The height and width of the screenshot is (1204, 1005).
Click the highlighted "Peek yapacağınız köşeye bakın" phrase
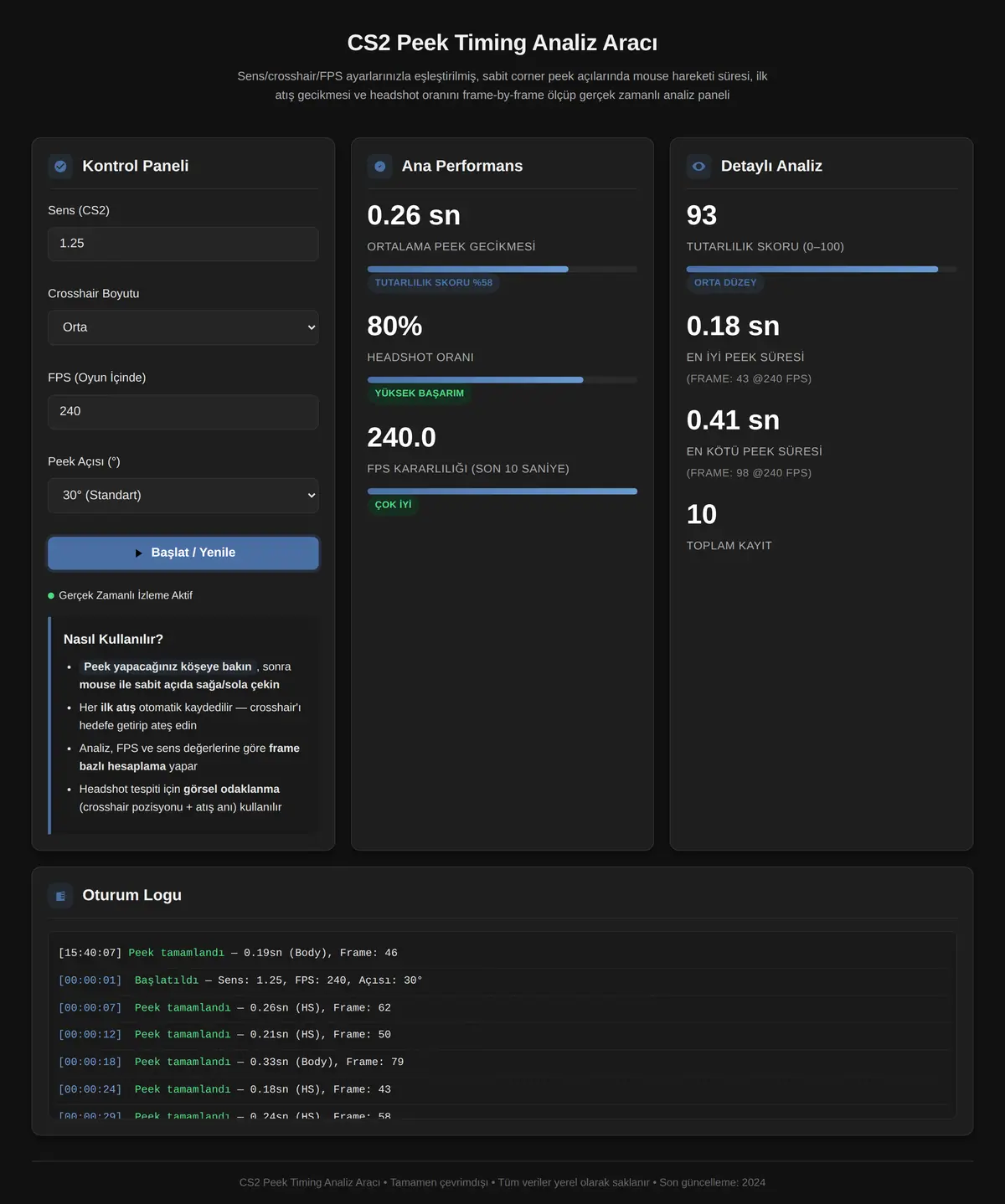click(167, 666)
